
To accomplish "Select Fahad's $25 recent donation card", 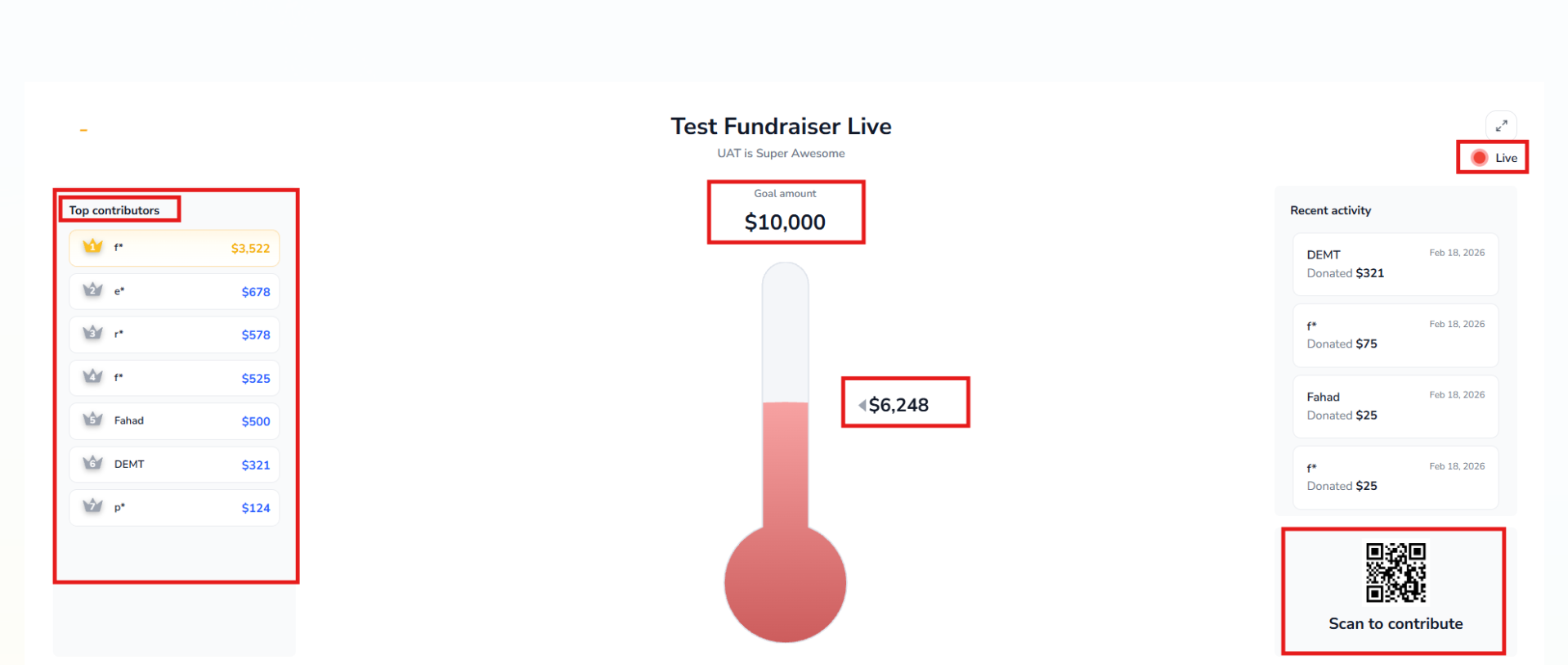I will [x=1395, y=407].
